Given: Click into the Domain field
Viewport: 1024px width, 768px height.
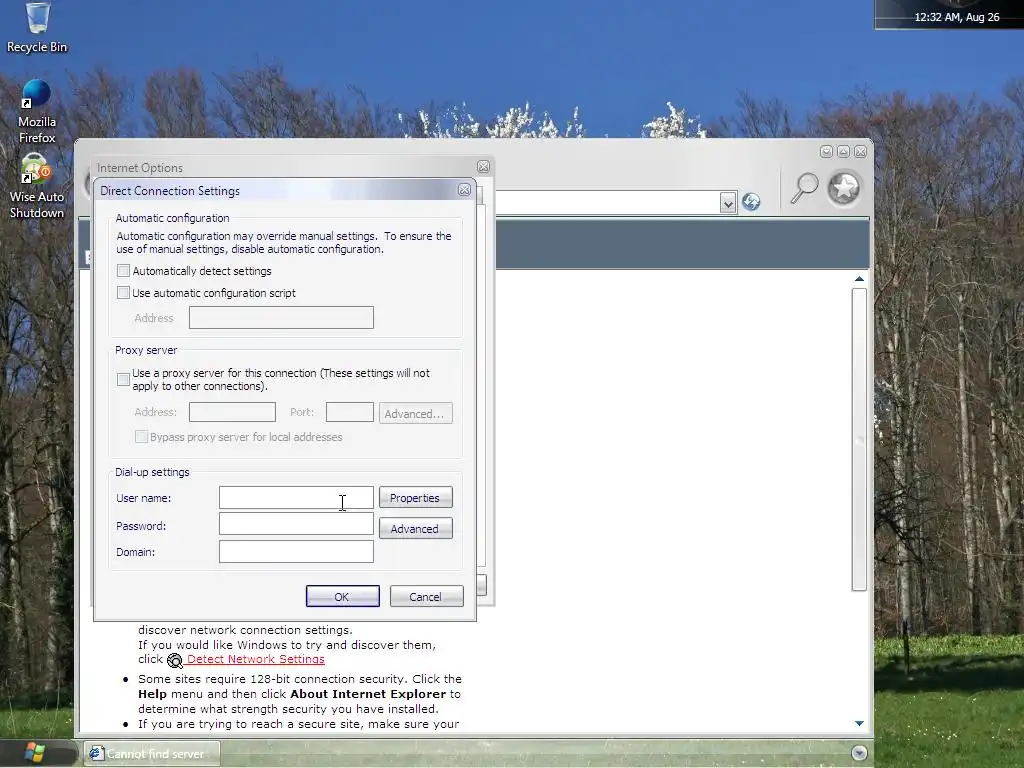Looking at the screenshot, I should (x=296, y=551).
